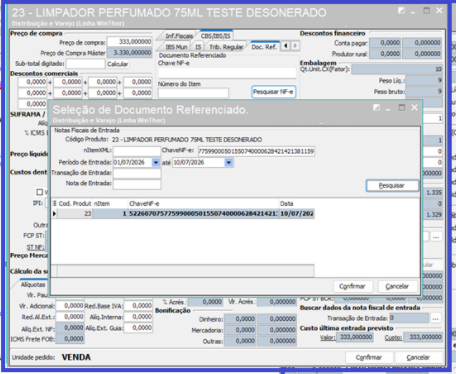The image size is (456, 374).
Task: Click the Nota de Entrada input field
Action: tap(137, 184)
